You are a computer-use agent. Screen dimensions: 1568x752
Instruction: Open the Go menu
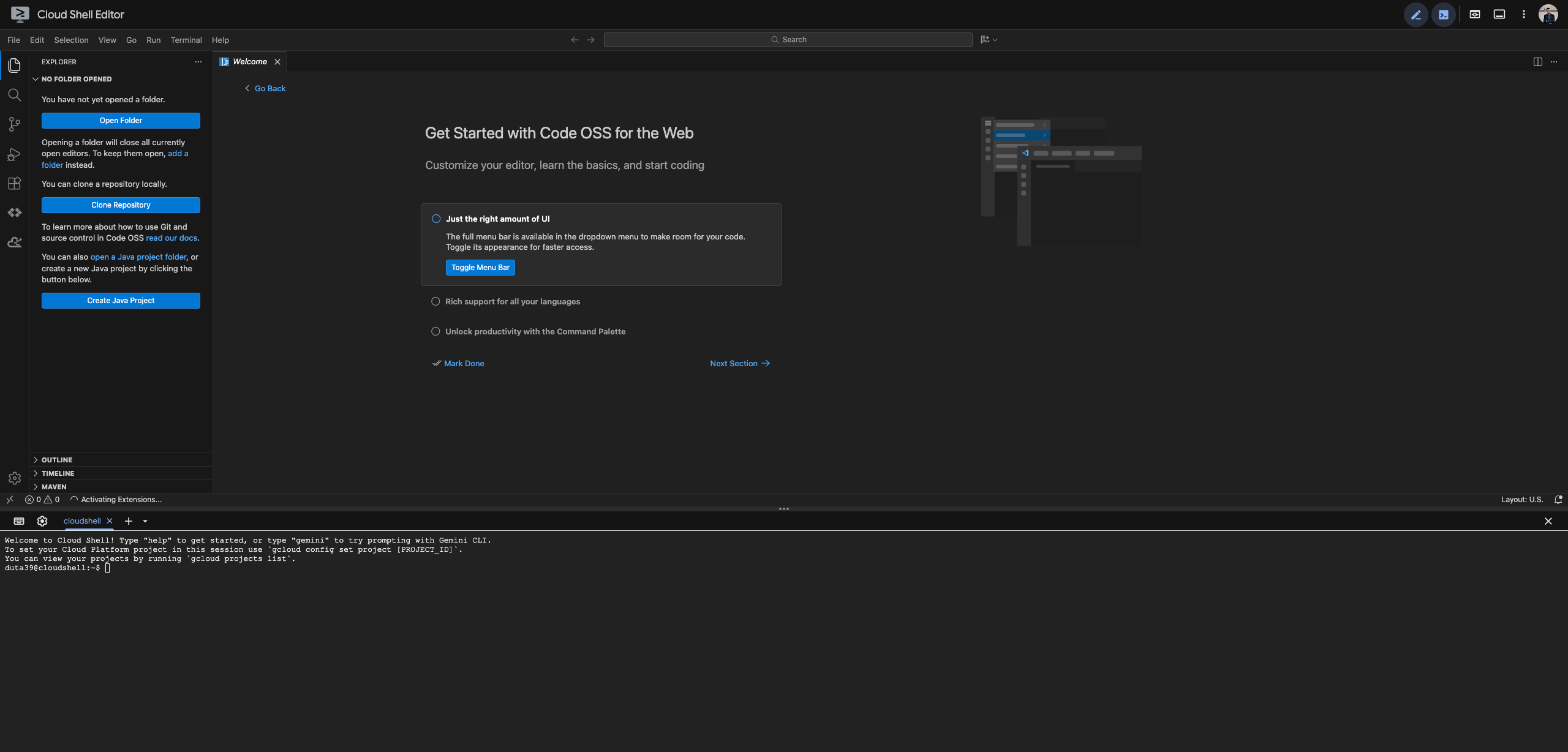131,40
